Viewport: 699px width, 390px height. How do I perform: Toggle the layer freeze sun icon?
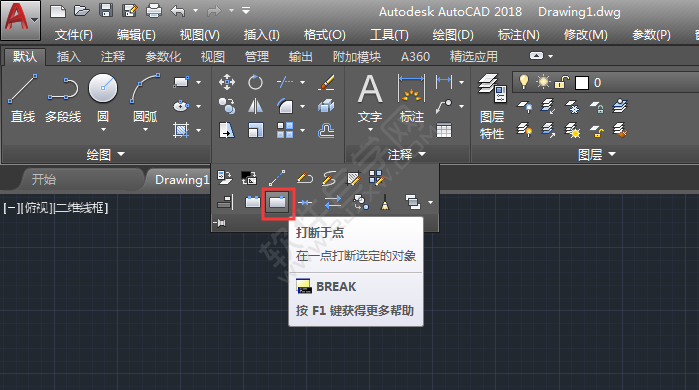point(543,82)
